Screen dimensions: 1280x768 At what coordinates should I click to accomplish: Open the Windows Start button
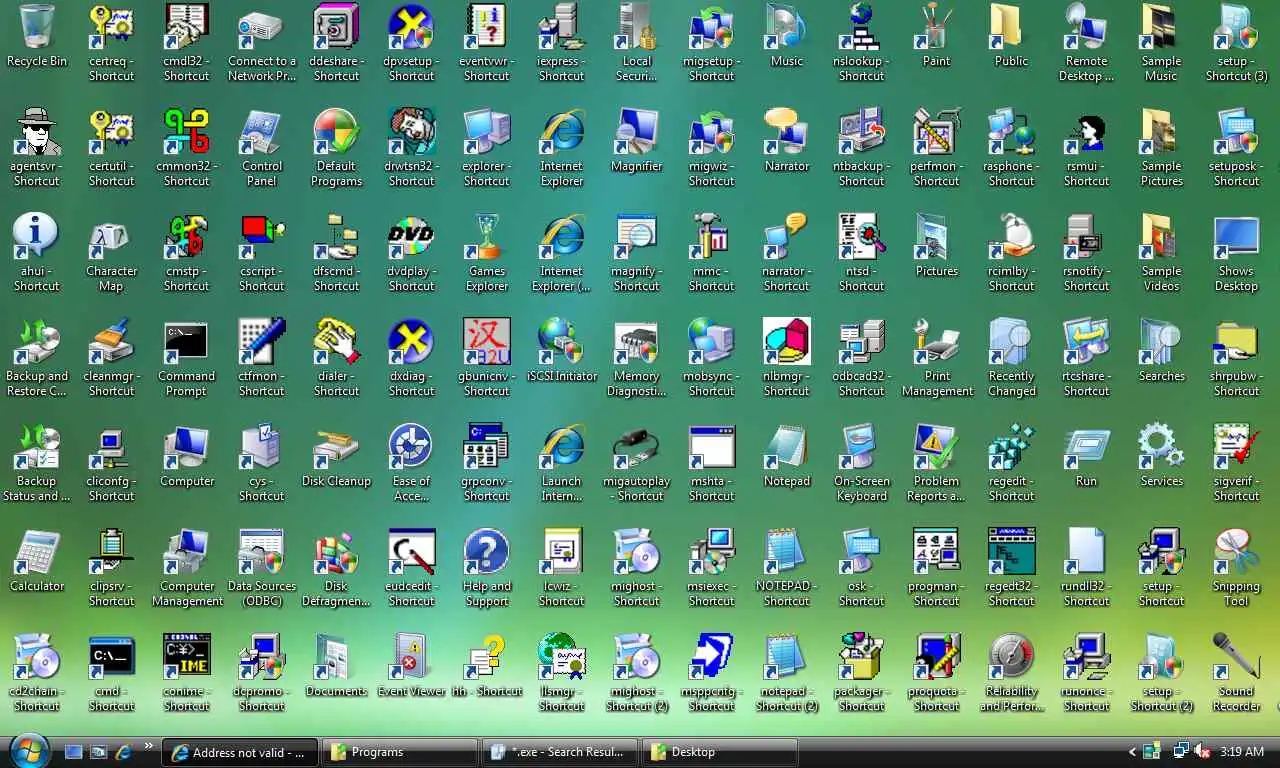(x=28, y=751)
